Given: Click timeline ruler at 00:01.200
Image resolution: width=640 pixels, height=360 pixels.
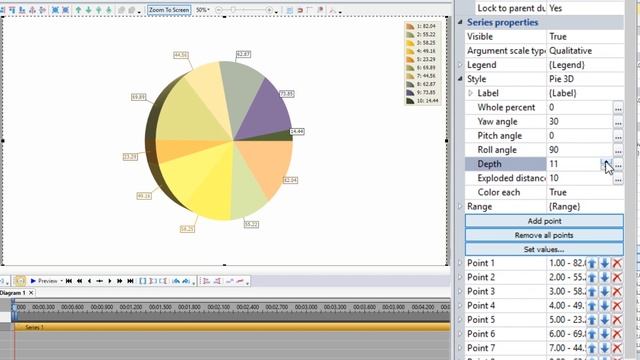Looking at the screenshot, I should tap(131, 307).
